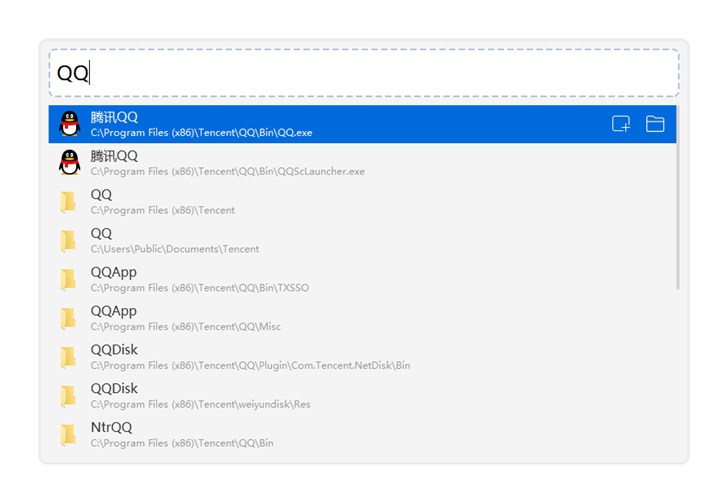Viewport: 728px width, 503px height.
Task: Click the run-as-admin window icon in the highlighted row
Action: point(621,124)
